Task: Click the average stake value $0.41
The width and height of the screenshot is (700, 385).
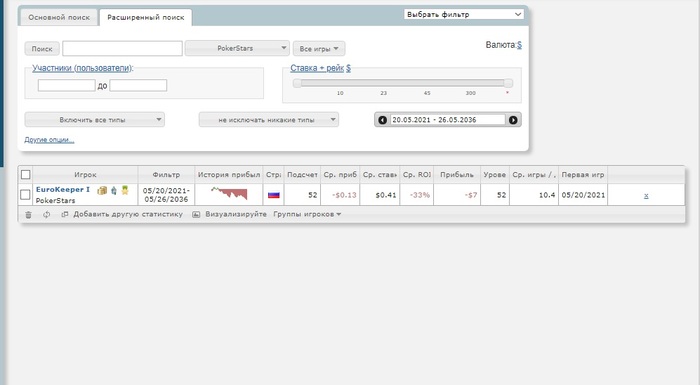Action: click(x=386, y=195)
